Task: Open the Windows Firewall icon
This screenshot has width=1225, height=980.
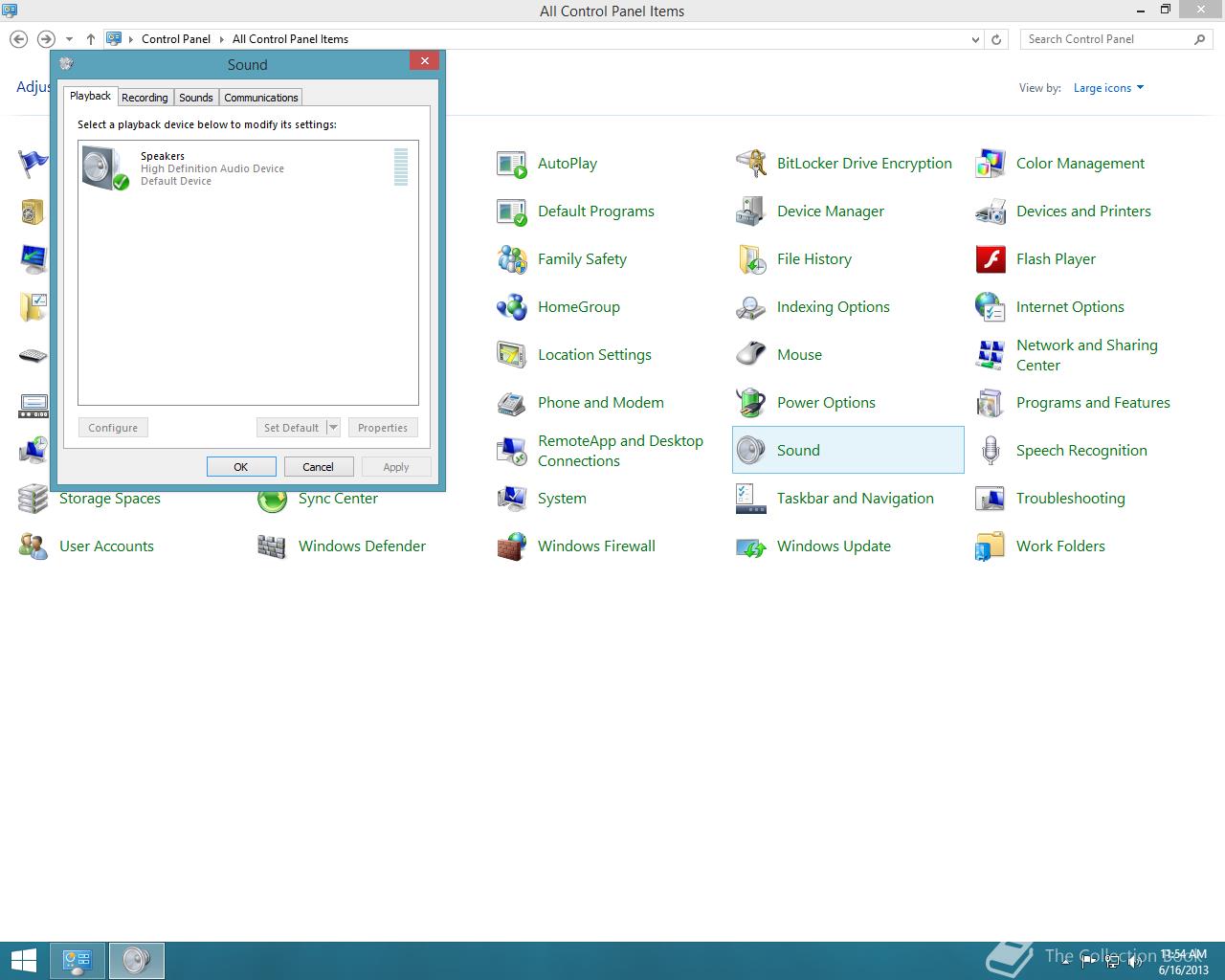Action: point(512,546)
